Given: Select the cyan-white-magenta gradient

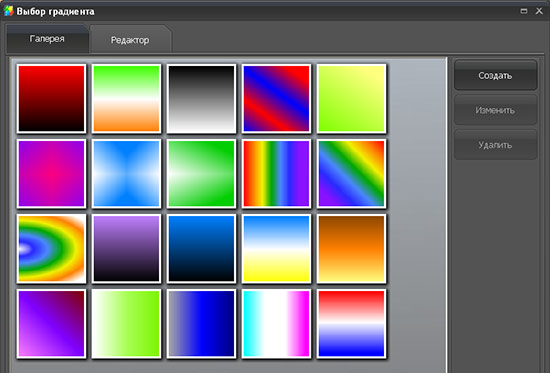Looking at the screenshot, I should (x=276, y=324).
